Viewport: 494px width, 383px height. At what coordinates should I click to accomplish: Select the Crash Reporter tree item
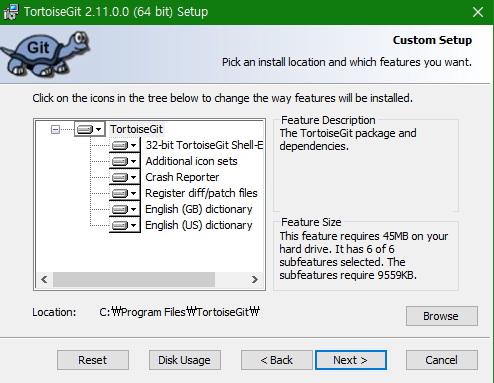182,177
